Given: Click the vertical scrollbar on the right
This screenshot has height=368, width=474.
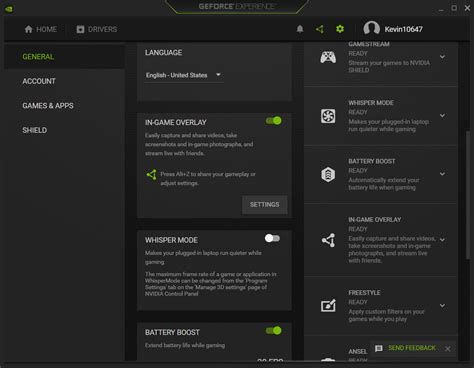Looking at the screenshot, I should pos(468,195).
